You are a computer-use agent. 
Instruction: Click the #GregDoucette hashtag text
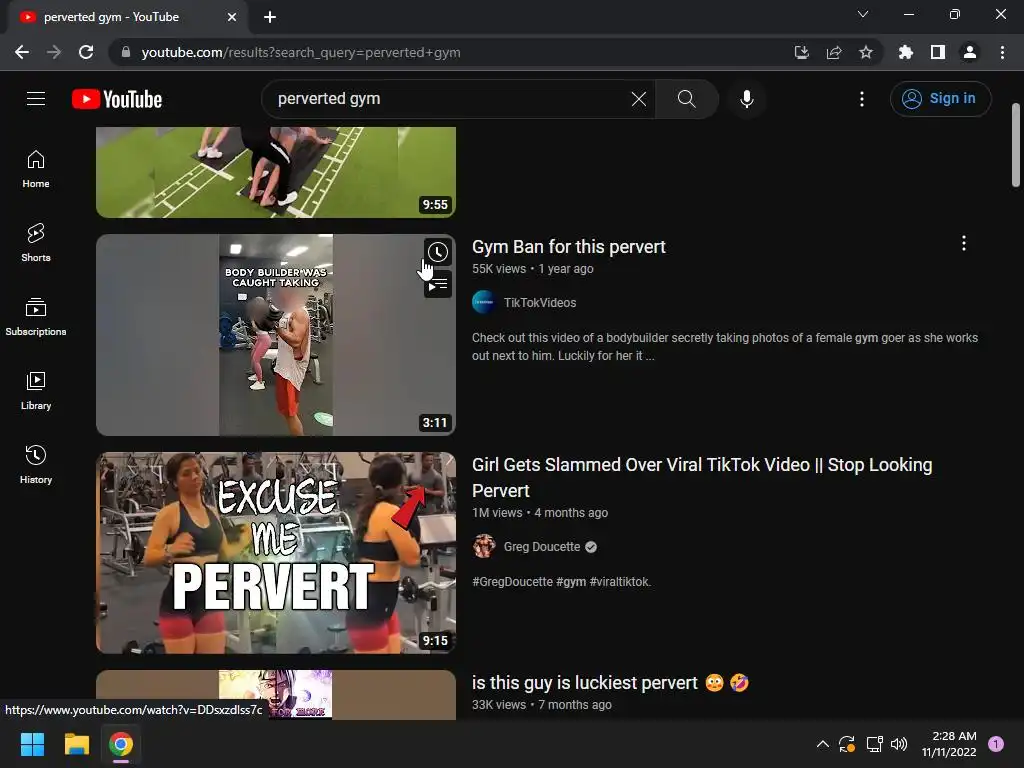click(x=512, y=582)
